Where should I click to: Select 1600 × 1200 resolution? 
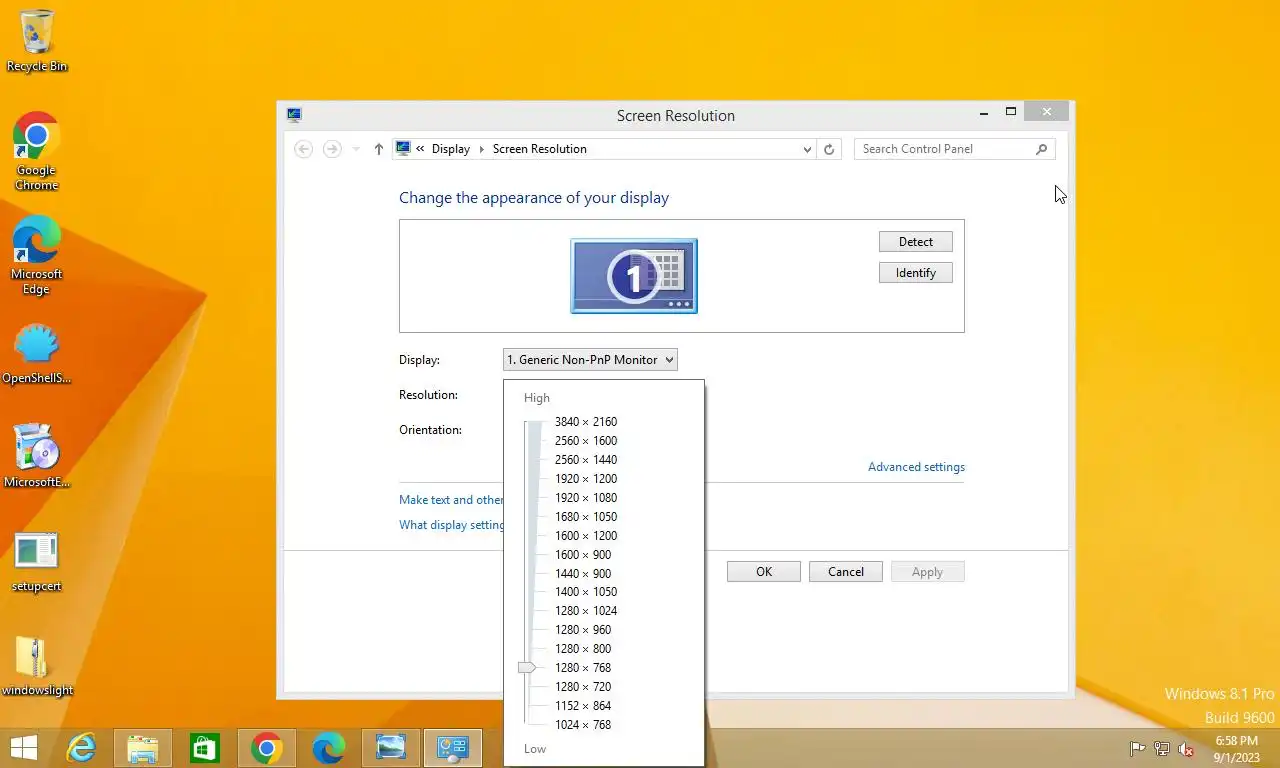pyautogui.click(x=586, y=536)
